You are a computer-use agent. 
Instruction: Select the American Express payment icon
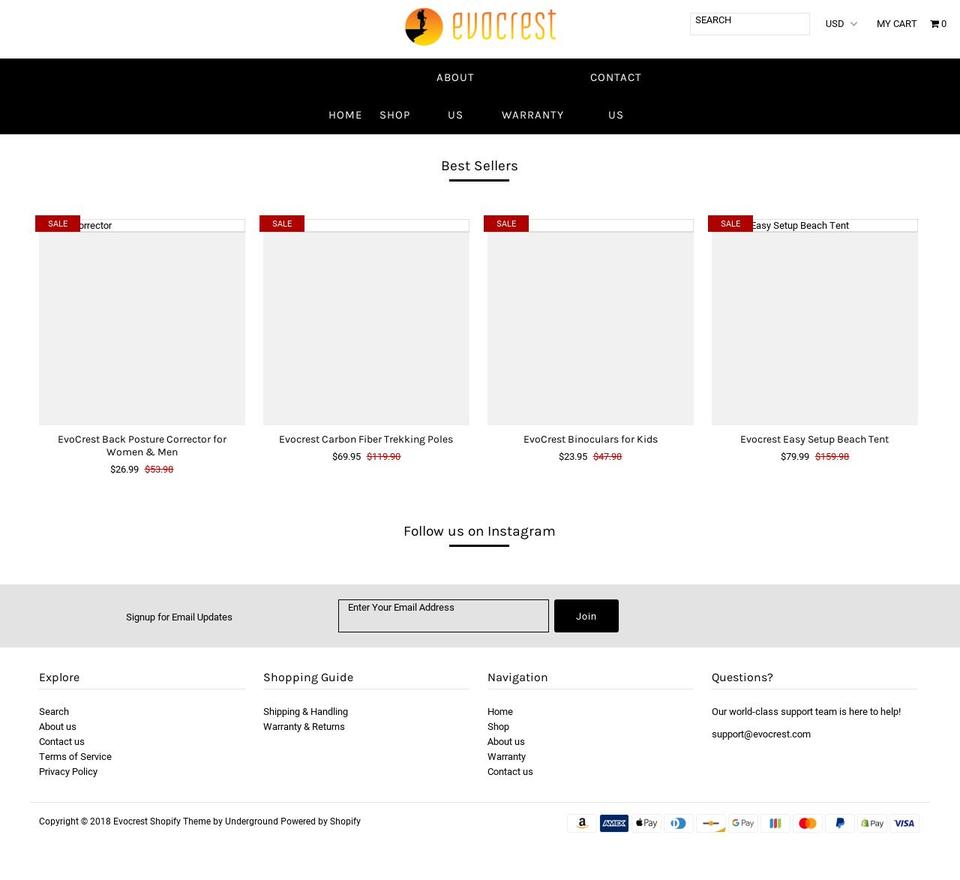(614, 823)
